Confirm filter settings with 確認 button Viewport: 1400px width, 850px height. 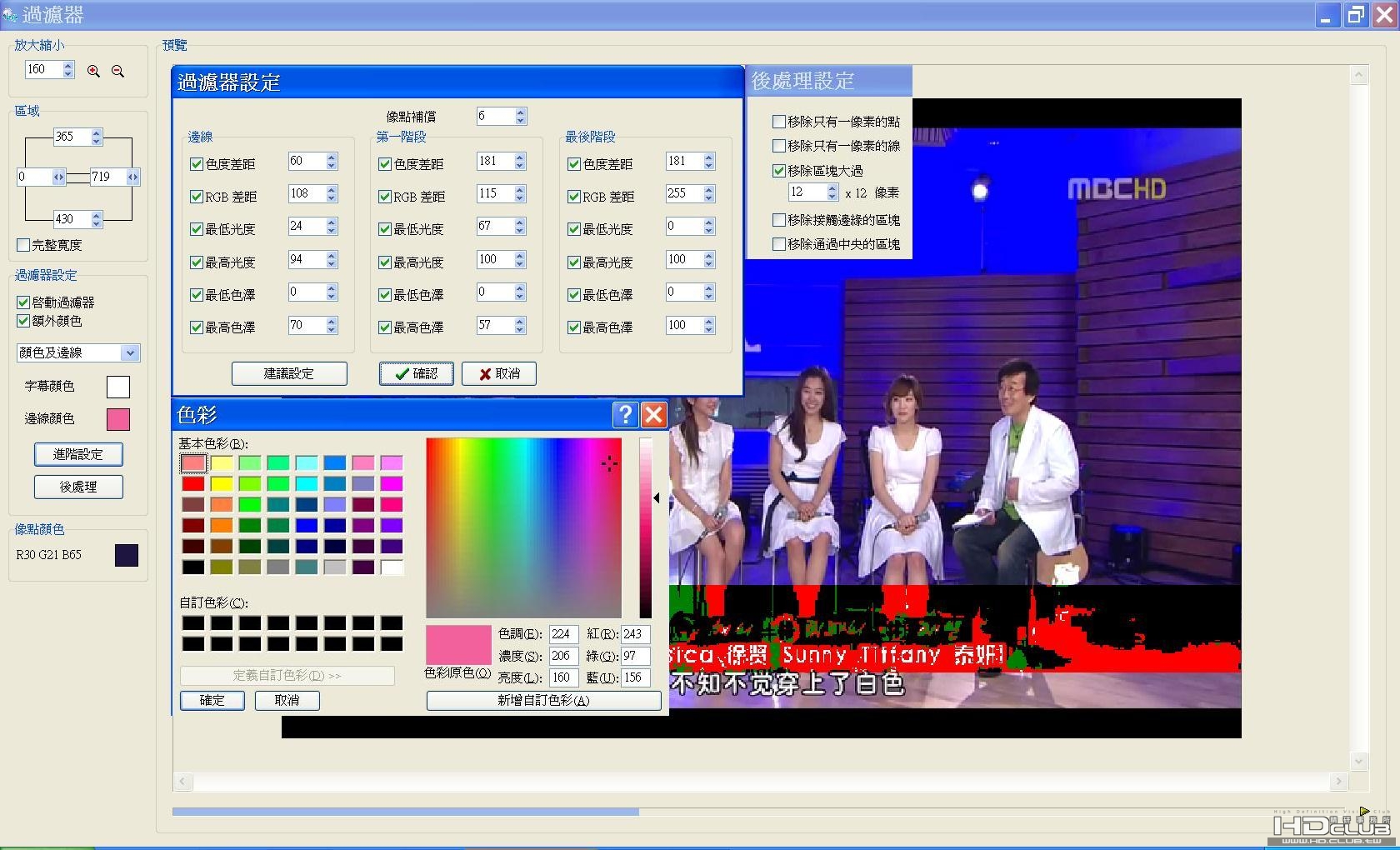pyautogui.click(x=417, y=373)
